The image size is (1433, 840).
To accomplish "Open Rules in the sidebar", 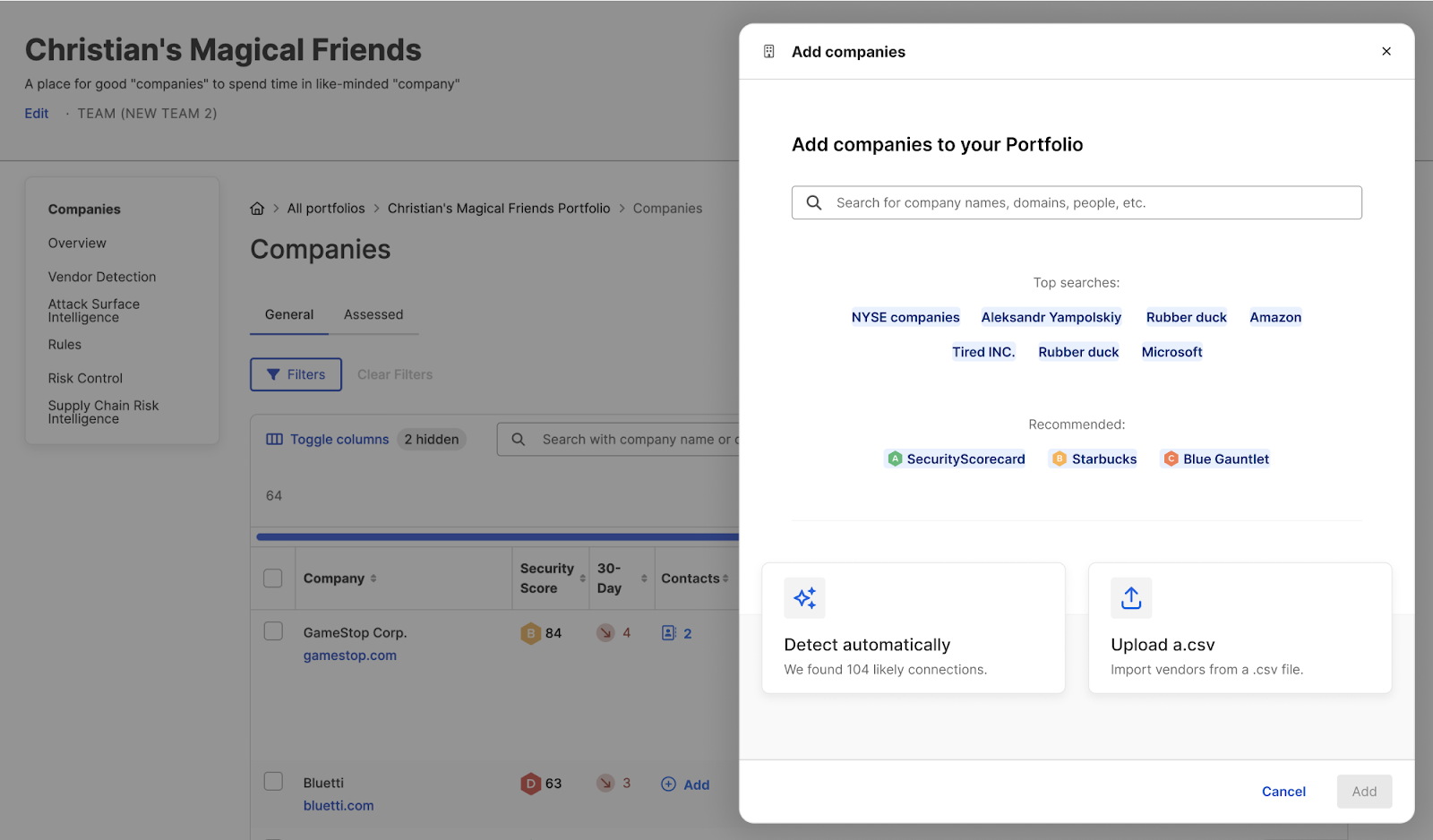I will (x=64, y=345).
